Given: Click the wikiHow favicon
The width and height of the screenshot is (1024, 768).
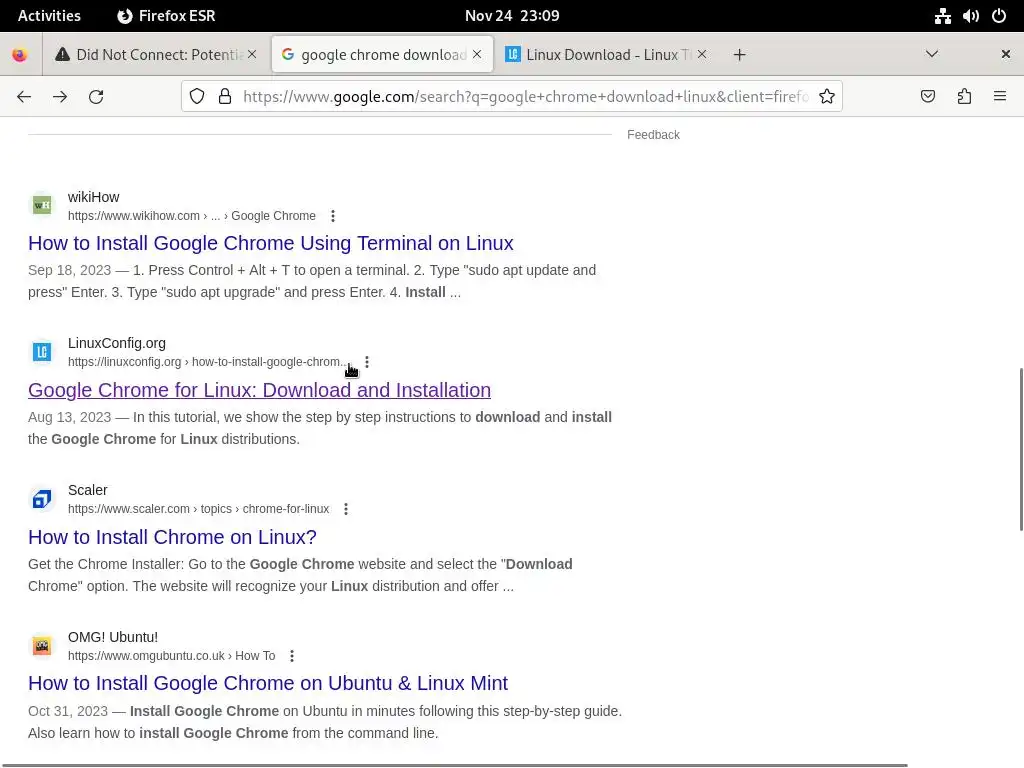Looking at the screenshot, I should tap(42, 205).
